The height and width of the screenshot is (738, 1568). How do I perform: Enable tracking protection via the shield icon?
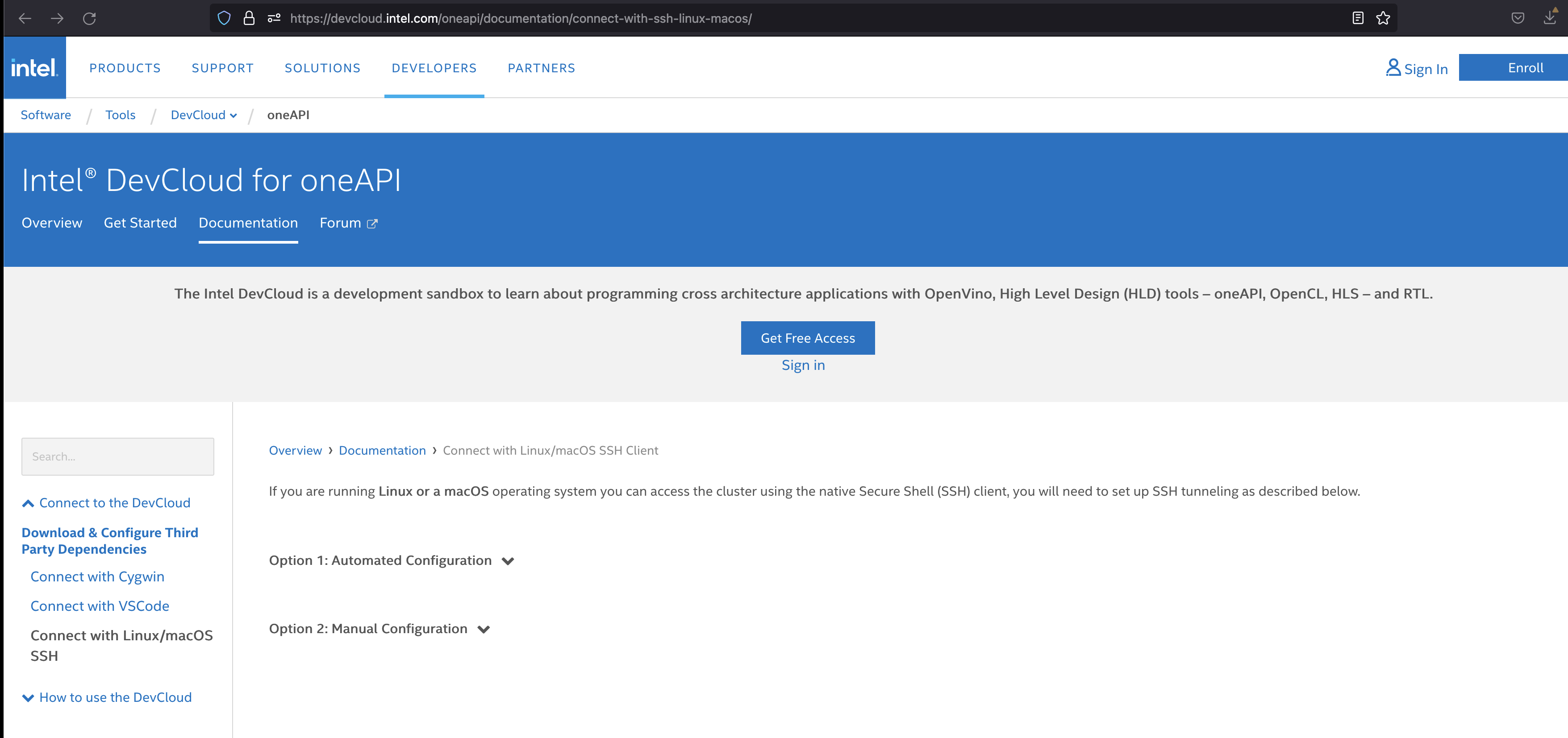tap(224, 18)
